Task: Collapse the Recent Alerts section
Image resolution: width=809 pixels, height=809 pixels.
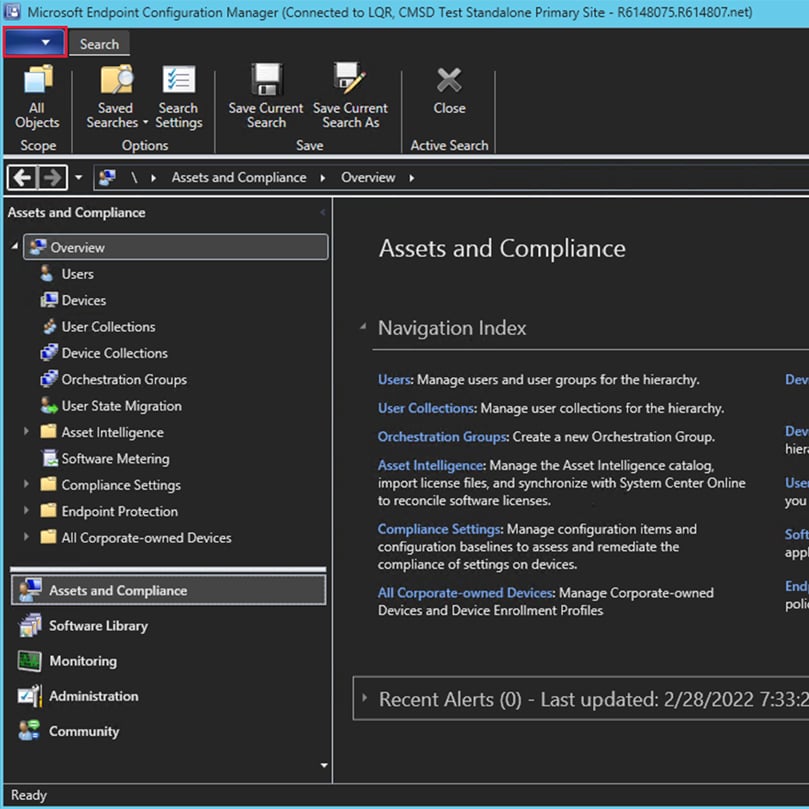Action: click(x=363, y=699)
